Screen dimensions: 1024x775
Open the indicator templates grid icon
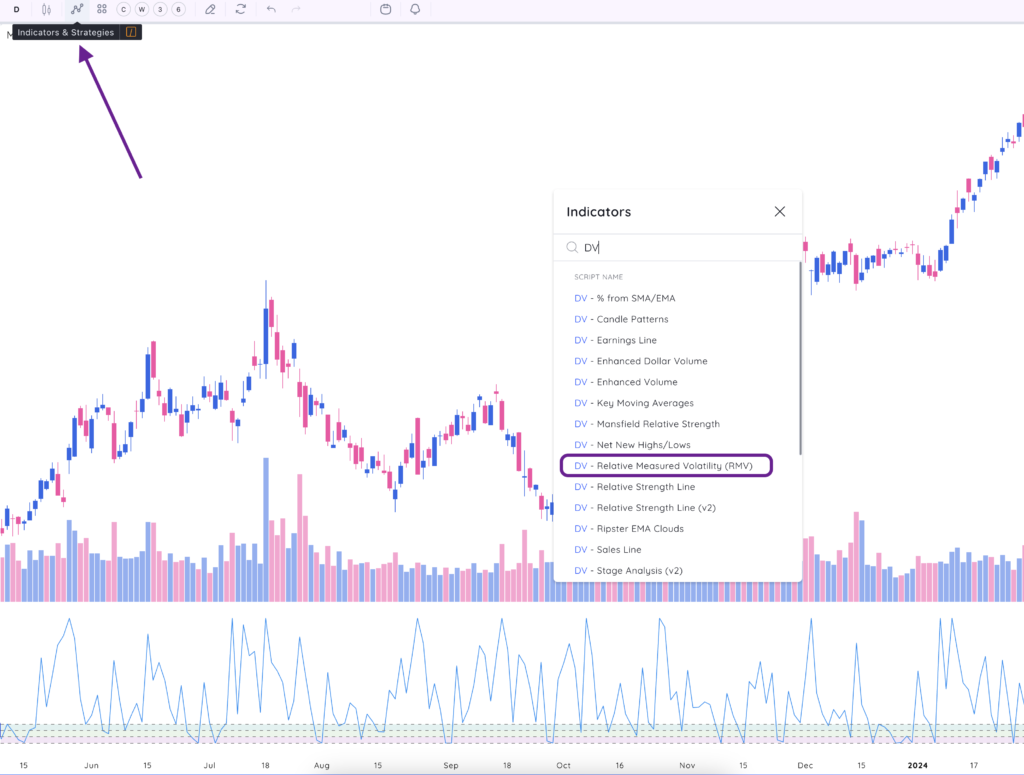tap(101, 10)
